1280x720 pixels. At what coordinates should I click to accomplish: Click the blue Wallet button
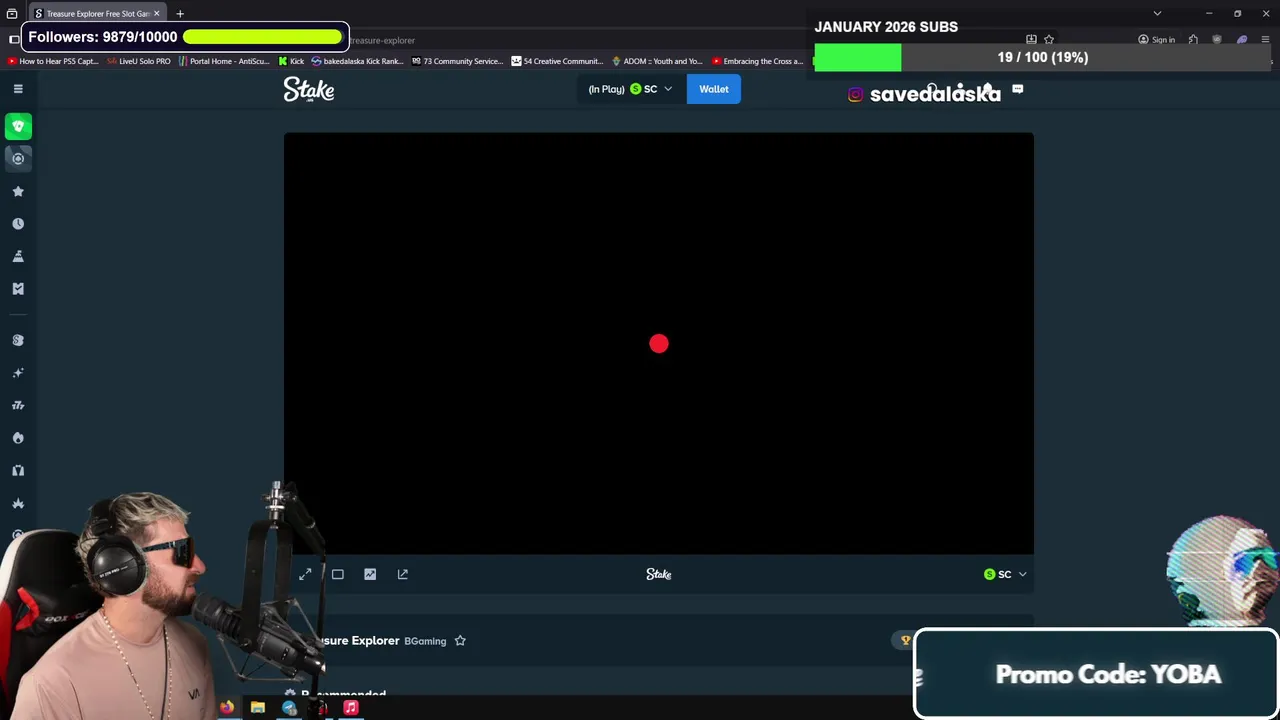pos(714,89)
